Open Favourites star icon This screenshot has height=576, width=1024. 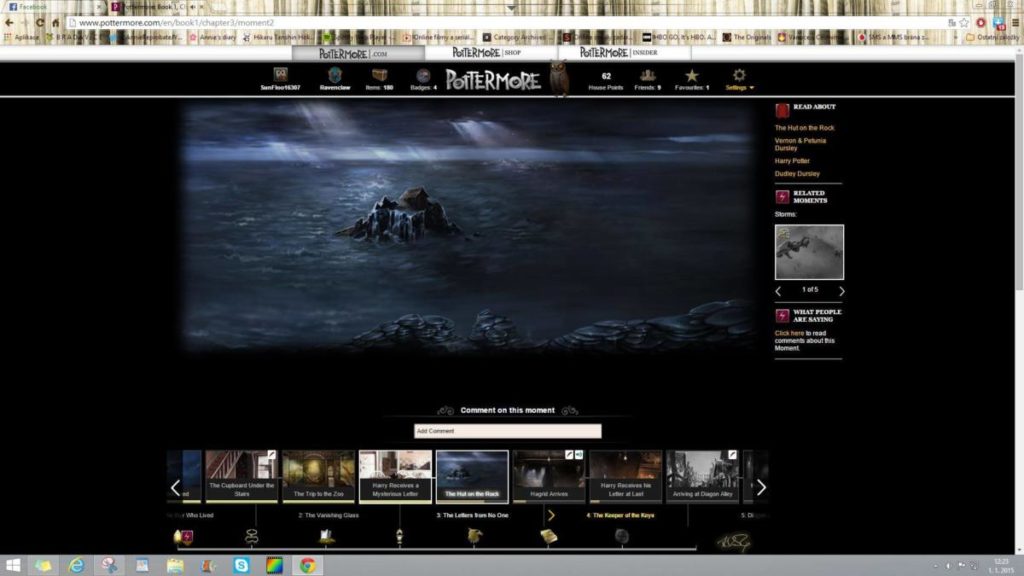coord(692,75)
